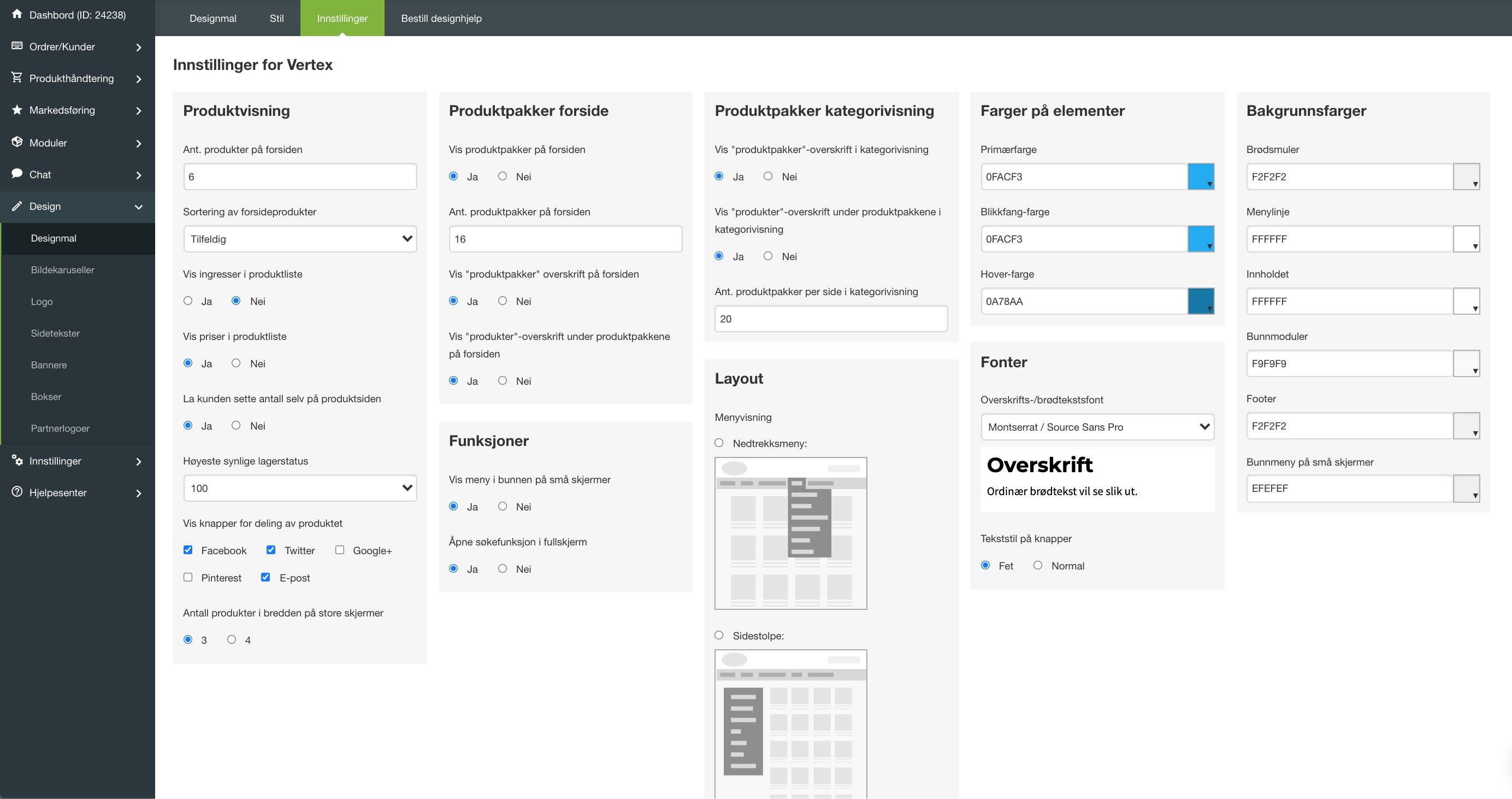Check the Google+ sharing checkbox
This screenshot has width=1512, height=799.
pyautogui.click(x=339, y=549)
